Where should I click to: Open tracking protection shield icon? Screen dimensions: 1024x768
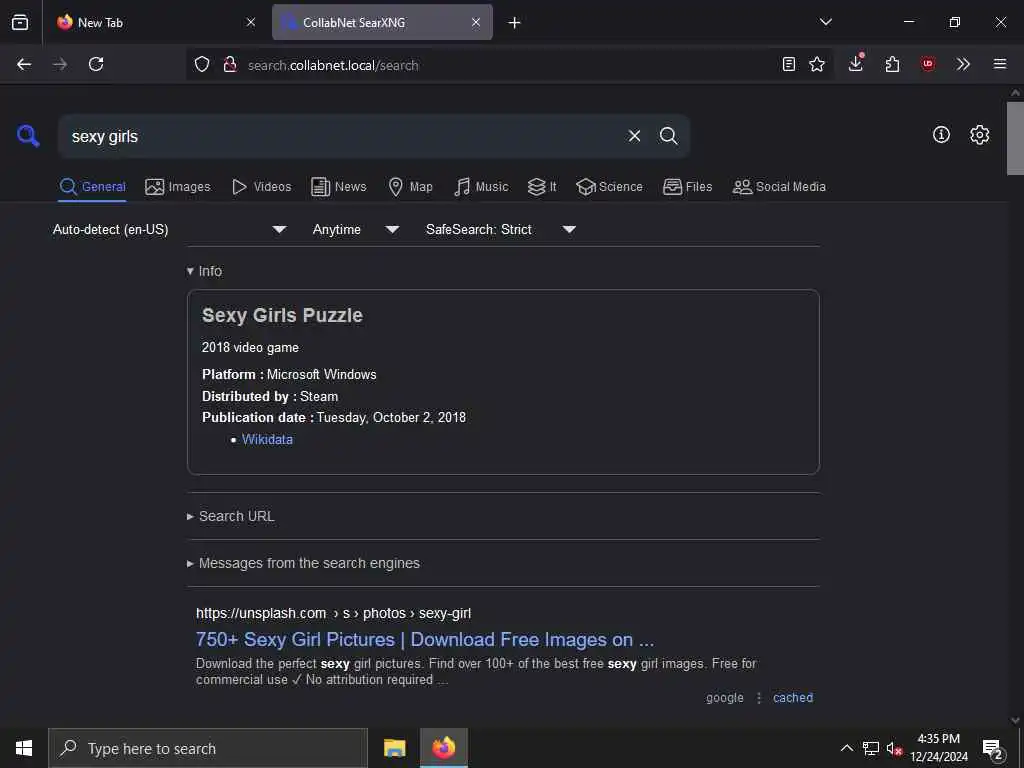coord(202,64)
